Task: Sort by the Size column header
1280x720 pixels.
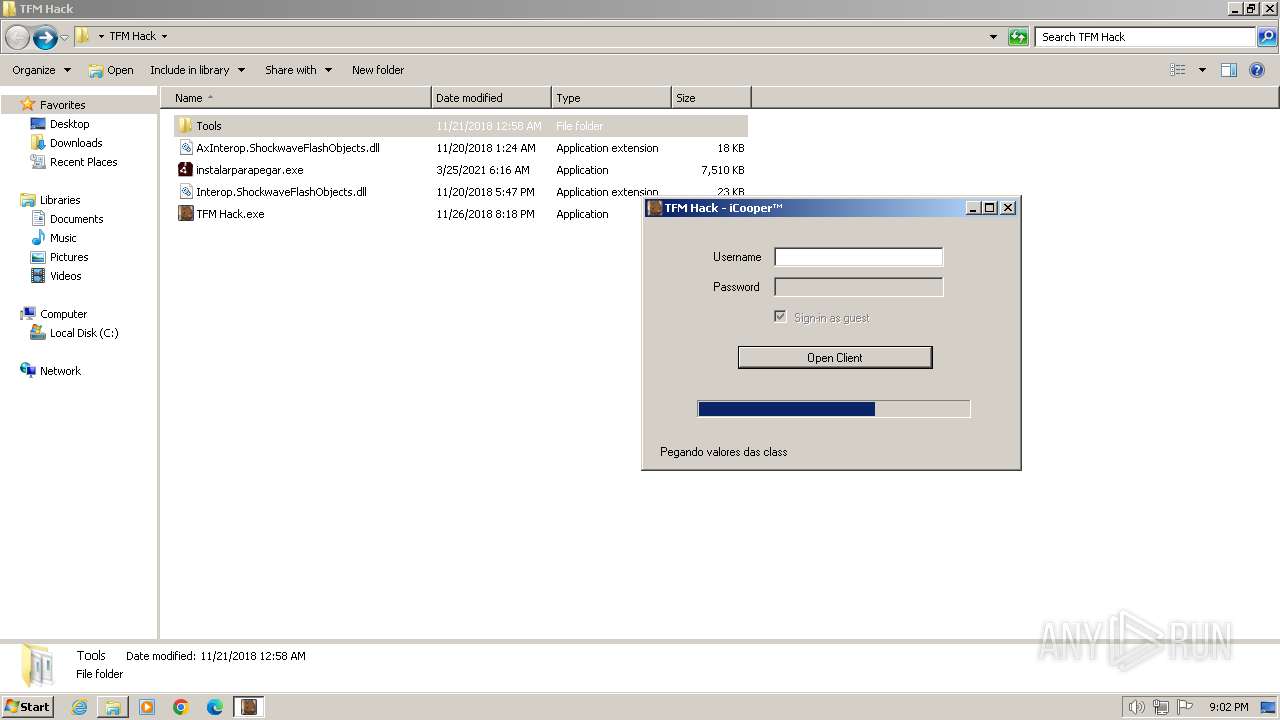Action: point(711,98)
